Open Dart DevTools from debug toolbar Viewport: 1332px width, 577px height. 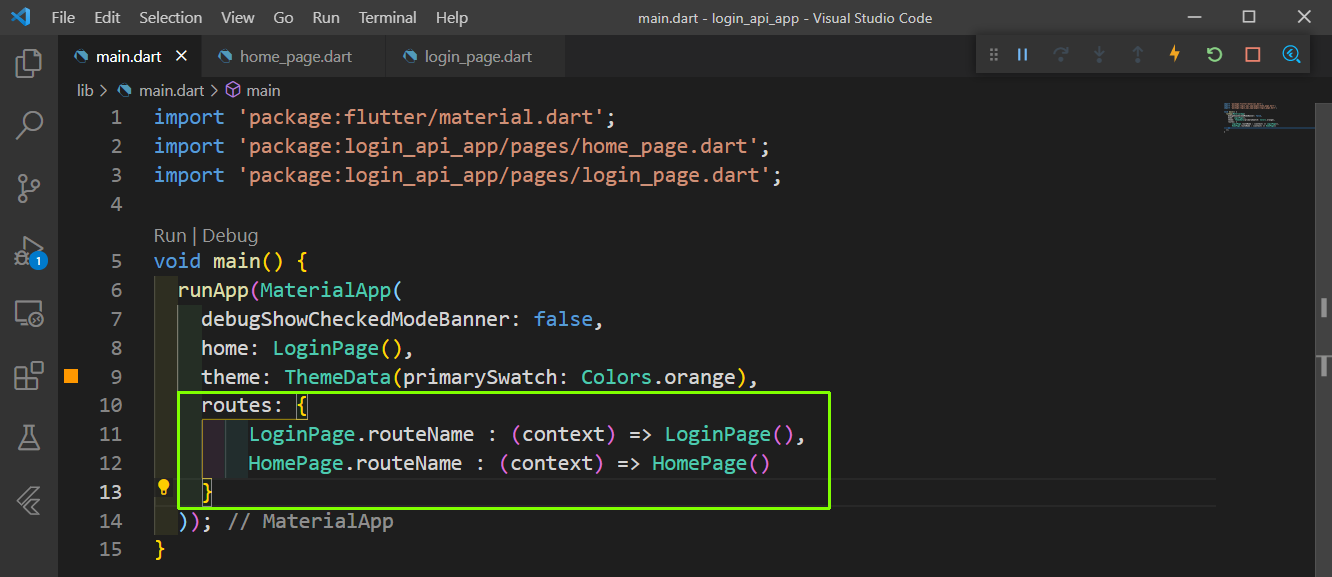point(1291,55)
